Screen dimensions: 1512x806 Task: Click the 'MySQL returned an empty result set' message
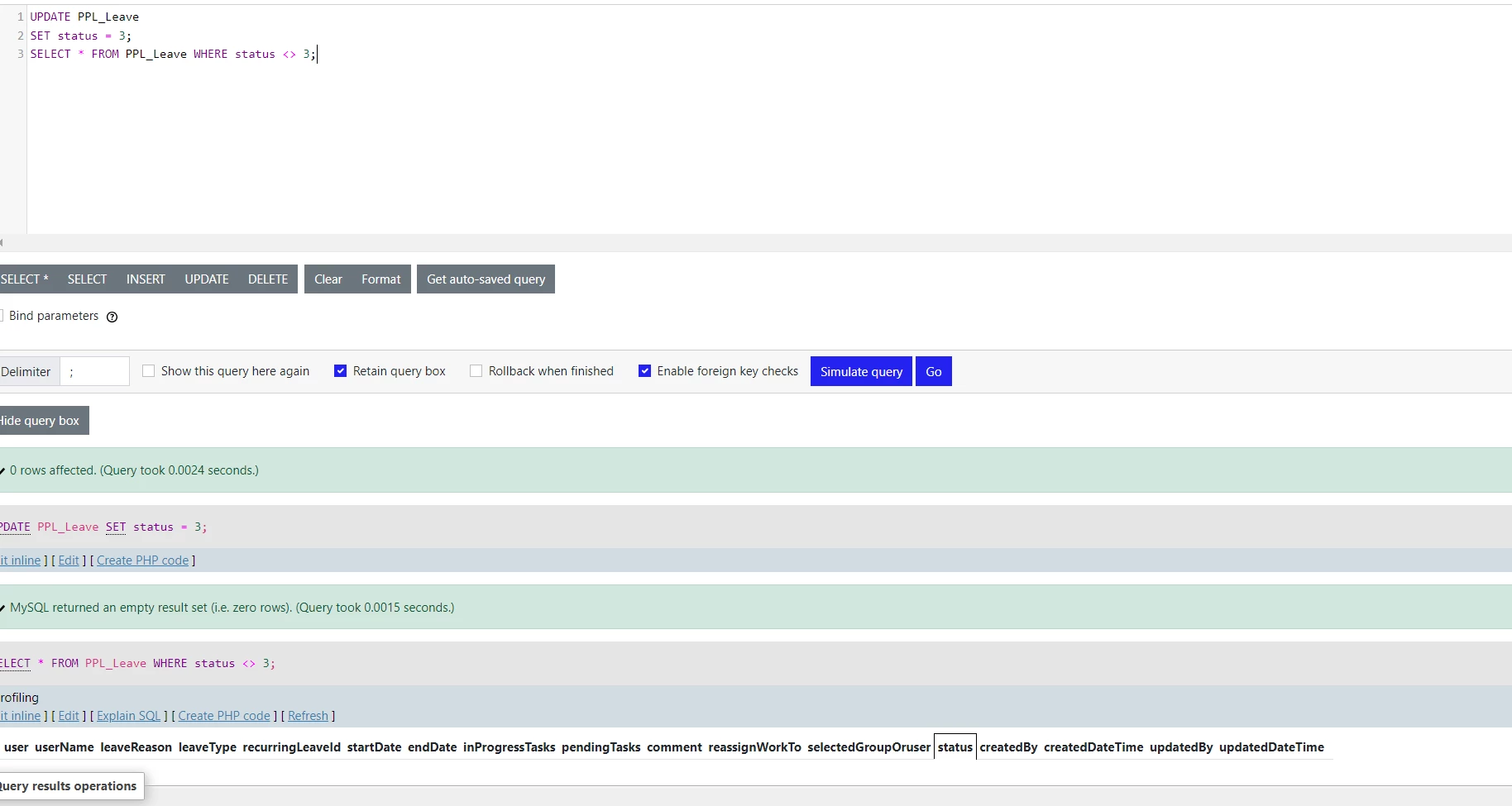(232, 608)
